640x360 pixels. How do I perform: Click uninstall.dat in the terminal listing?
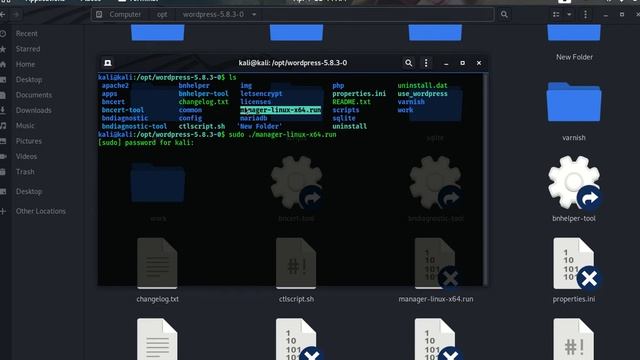click(422, 85)
